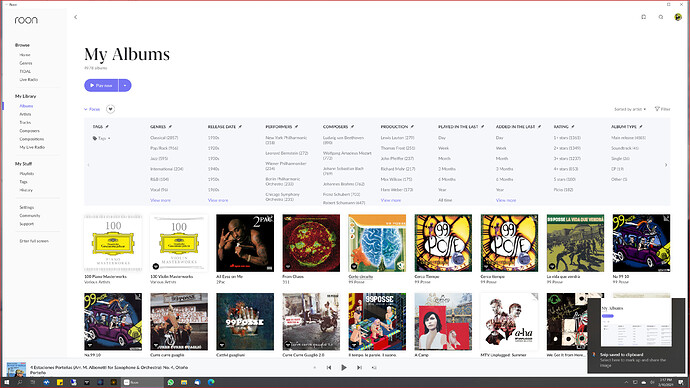Select the Classical genre filter
Image resolution: width=690 pixels, height=388 pixels.
(x=164, y=138)
